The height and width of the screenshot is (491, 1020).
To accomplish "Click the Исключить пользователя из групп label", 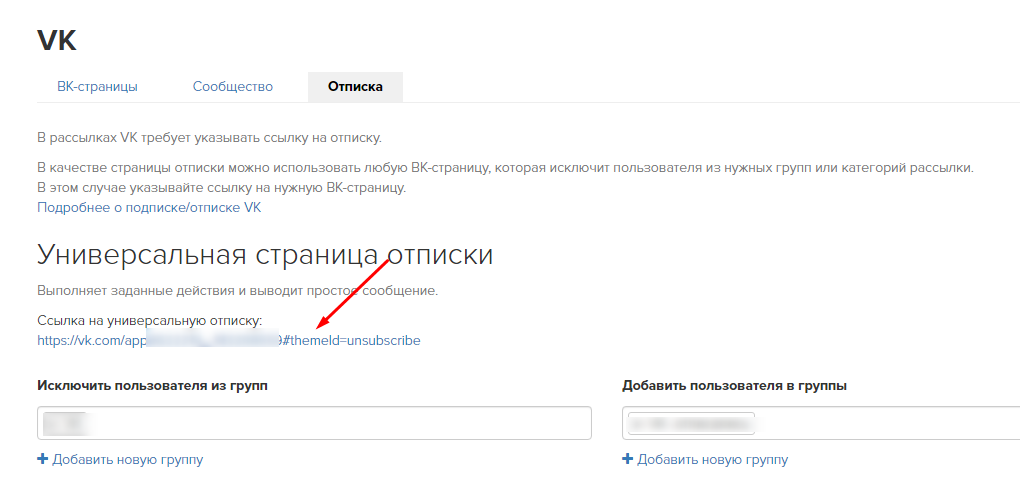I will (x=153, y=386).
